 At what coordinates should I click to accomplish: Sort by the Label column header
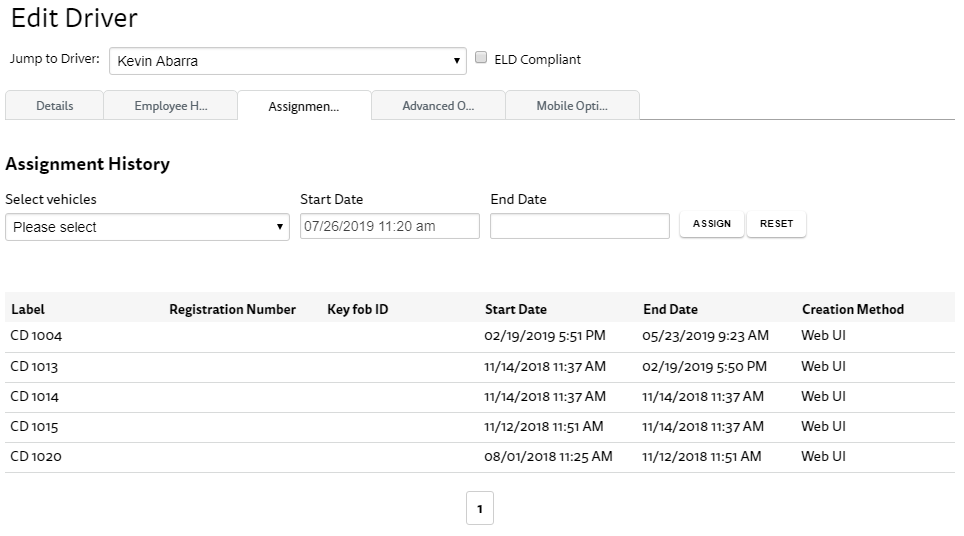click(x=28, y=309)
